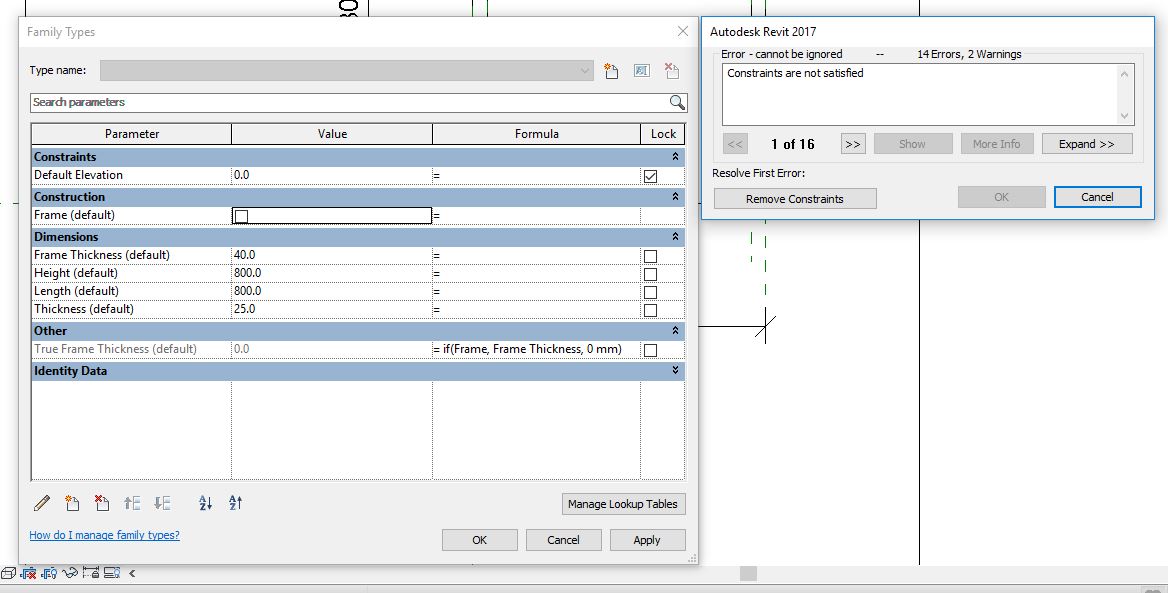
Task: Create a new family type via icon
Action: (x=611, y=70)
